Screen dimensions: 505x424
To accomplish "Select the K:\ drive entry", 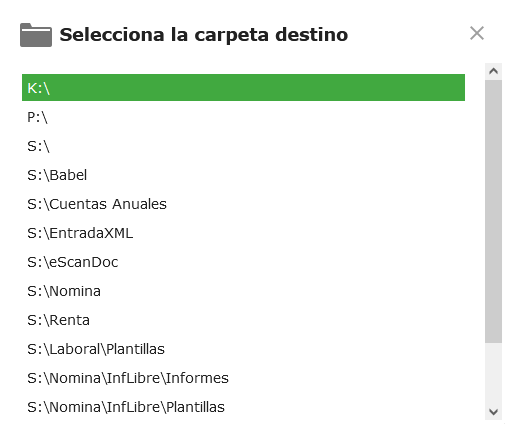I will [243, 88].
